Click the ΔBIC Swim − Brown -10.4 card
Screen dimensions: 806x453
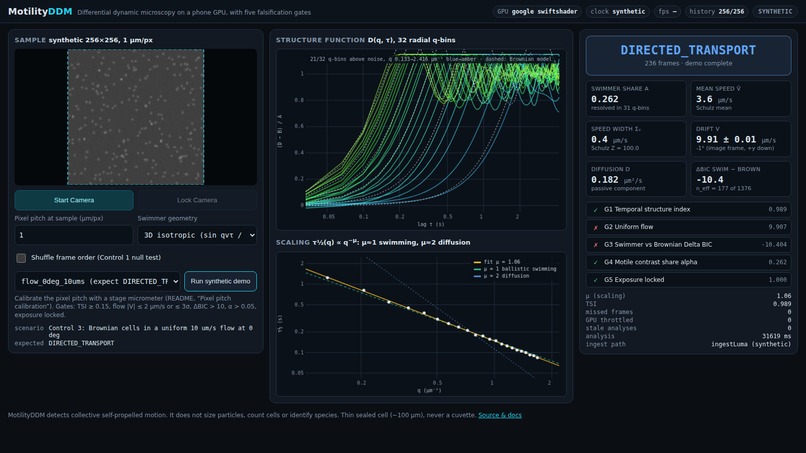[740, 179]
